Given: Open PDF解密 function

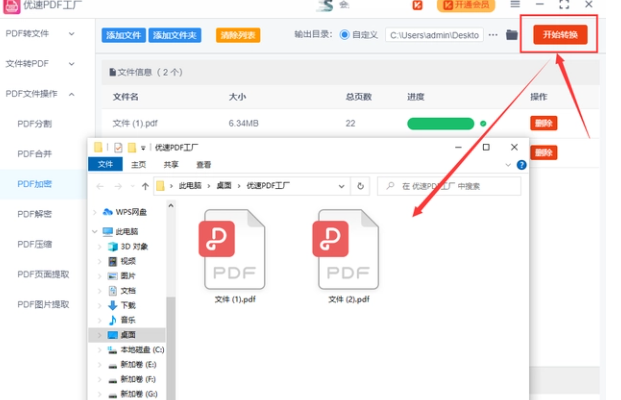Looking at the screenshot, I should pyautogui.click(x=34, y=214).
